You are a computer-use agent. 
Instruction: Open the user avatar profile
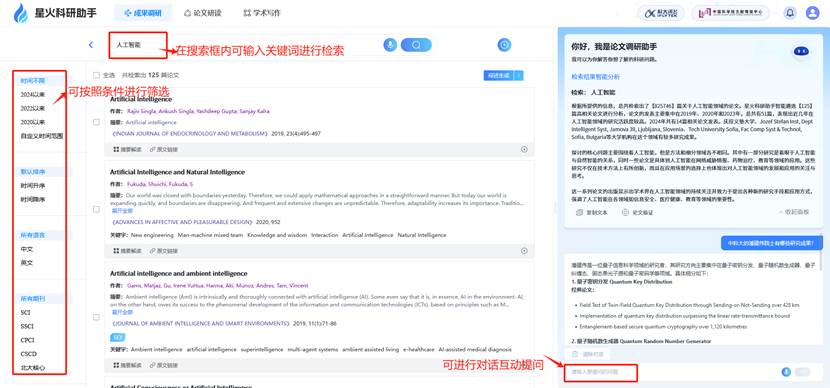pyautogui.click(x=813, y=13)
